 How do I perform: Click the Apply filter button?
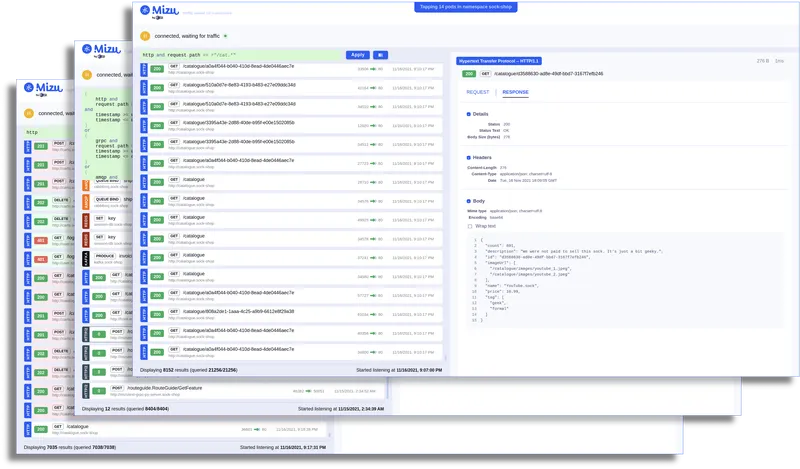358,55
